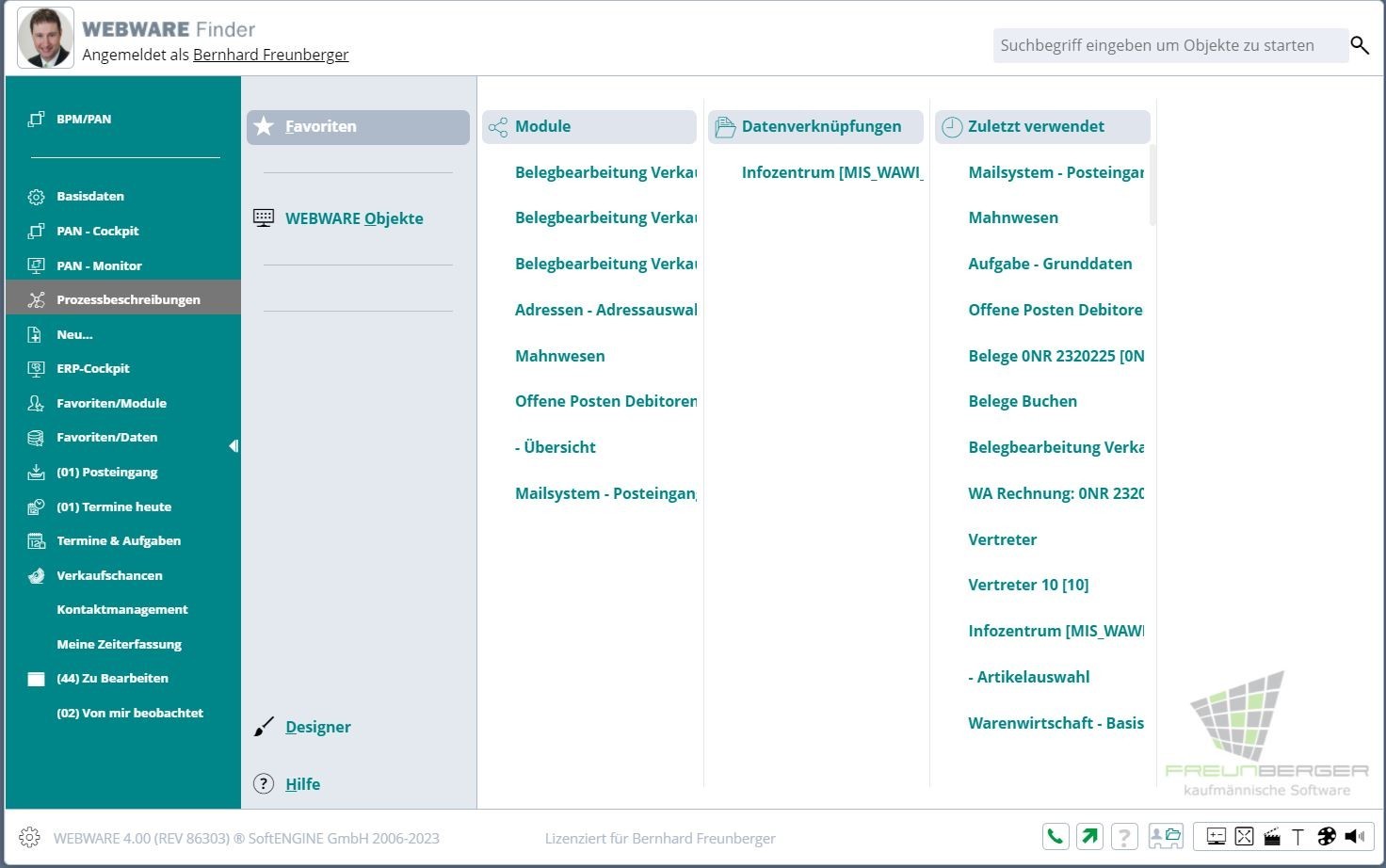Open Vertreter recent item

point(1002,539)
